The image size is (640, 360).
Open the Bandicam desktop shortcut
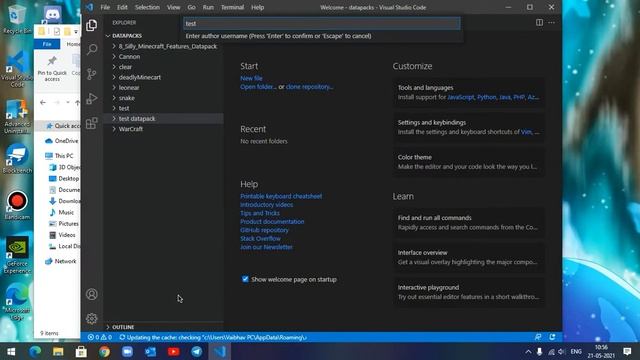click(x=17, y=205)
